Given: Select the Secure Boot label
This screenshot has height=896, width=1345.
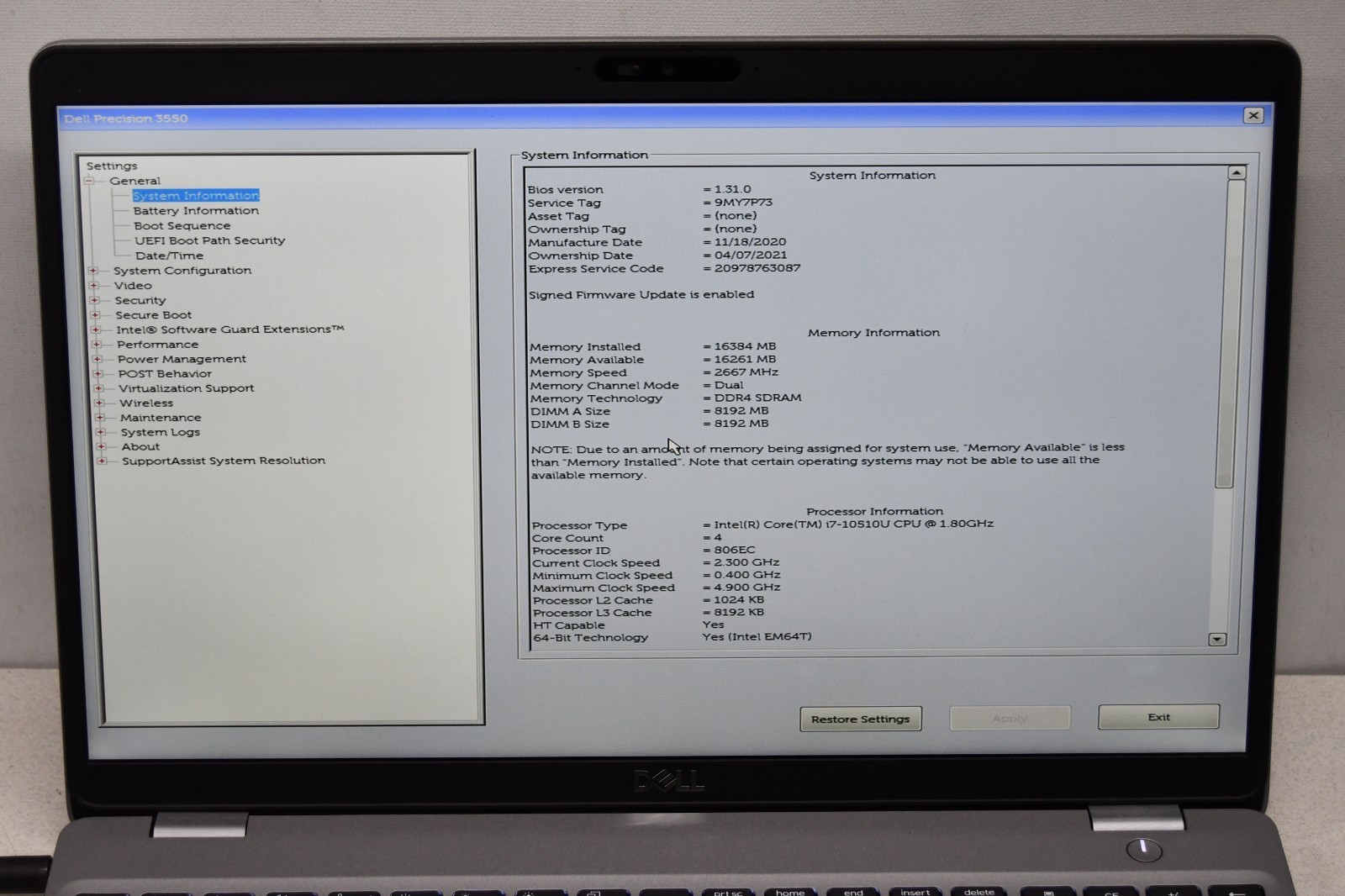Looking at the screenshot, I should coord(154,315).
